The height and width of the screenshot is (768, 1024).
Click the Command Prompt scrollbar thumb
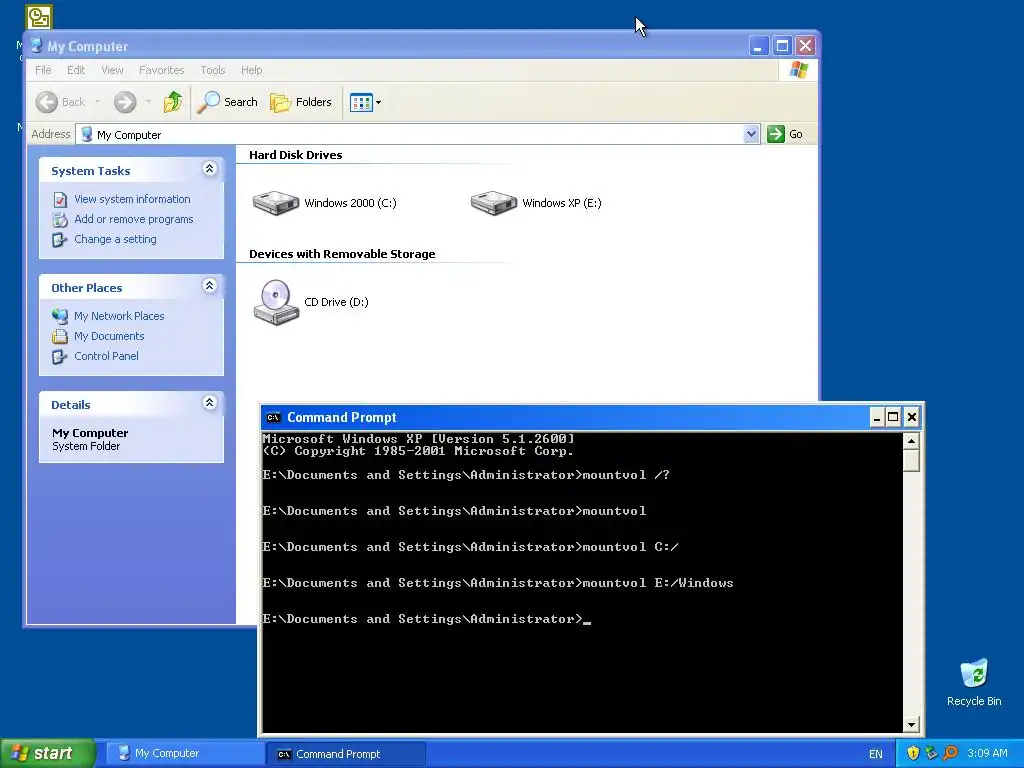point(912,461)
